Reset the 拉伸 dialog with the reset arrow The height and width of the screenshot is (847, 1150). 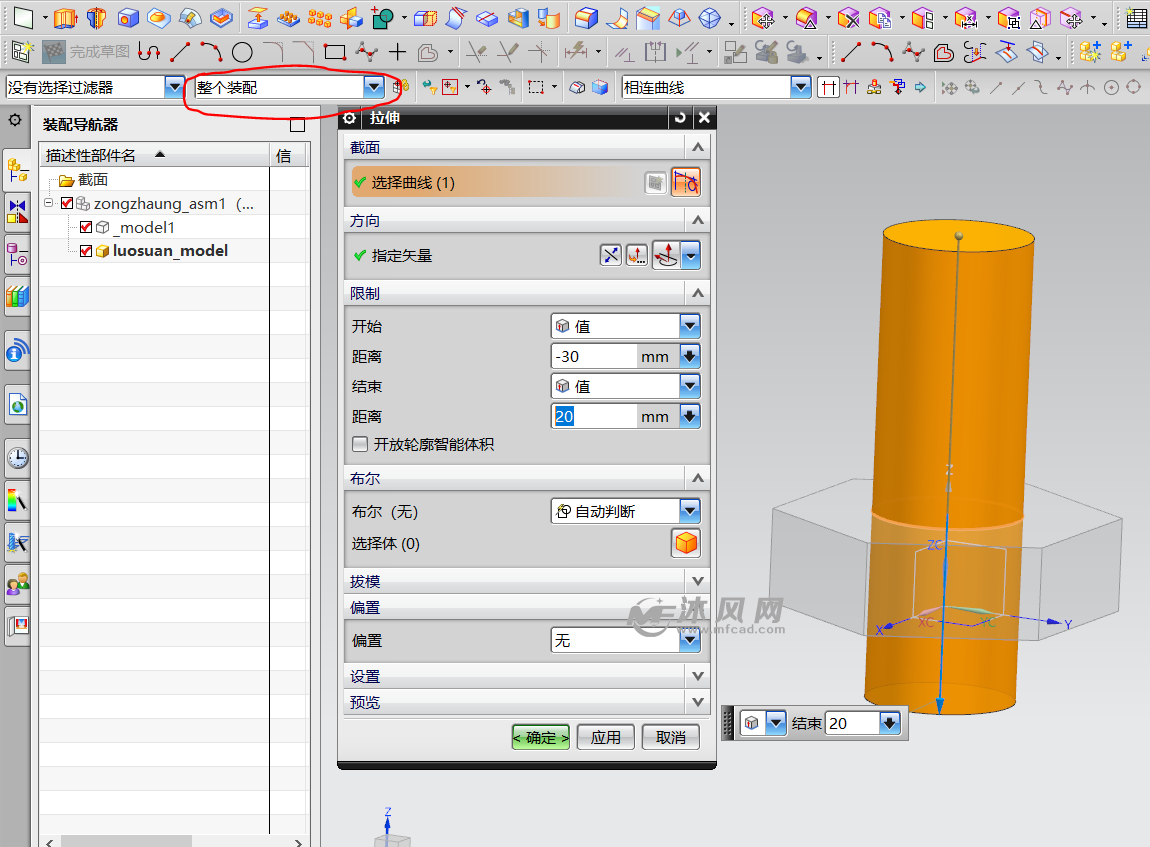[x=680, y=117]
